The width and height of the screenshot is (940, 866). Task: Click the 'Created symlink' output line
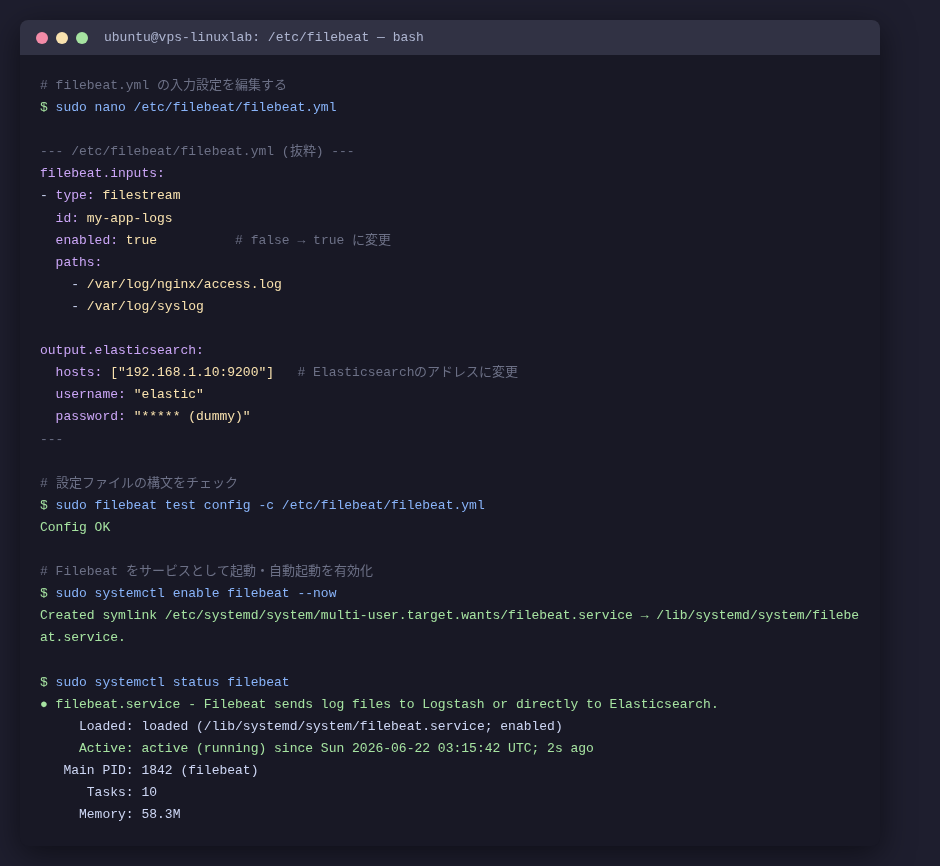click(450, 615)
